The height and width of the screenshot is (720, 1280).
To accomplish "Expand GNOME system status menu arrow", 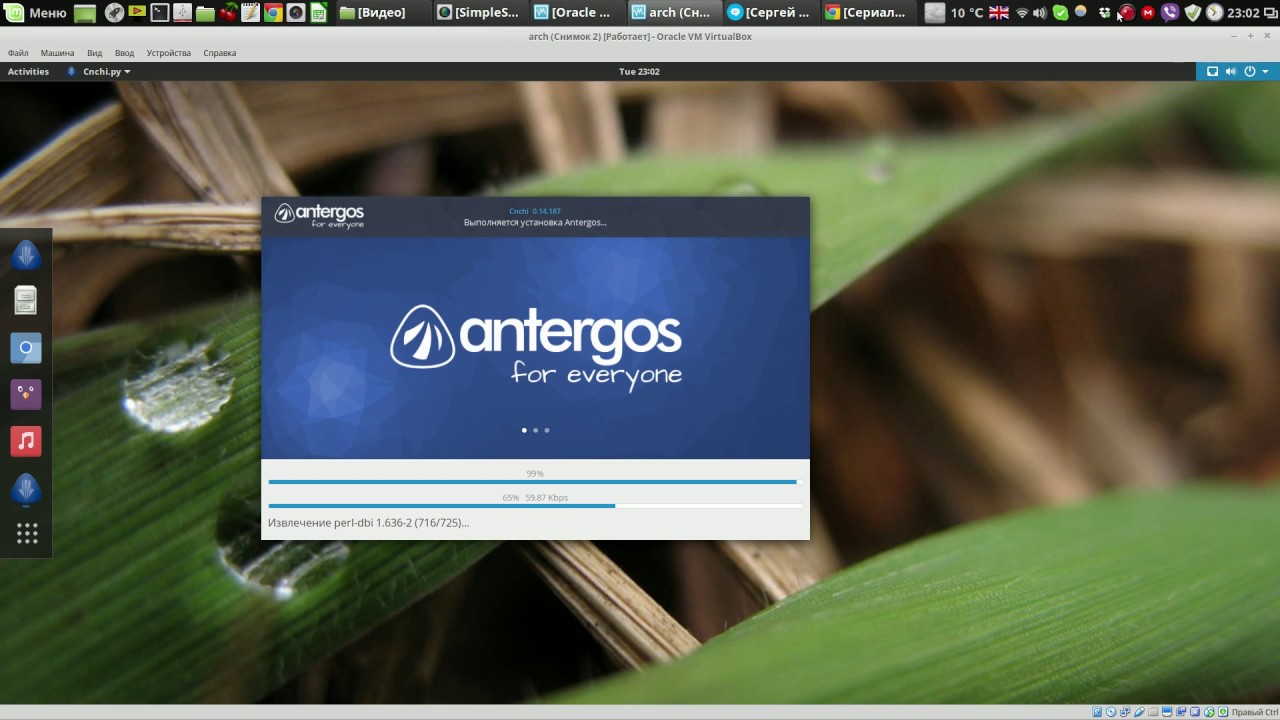I will coord(1265,71).
